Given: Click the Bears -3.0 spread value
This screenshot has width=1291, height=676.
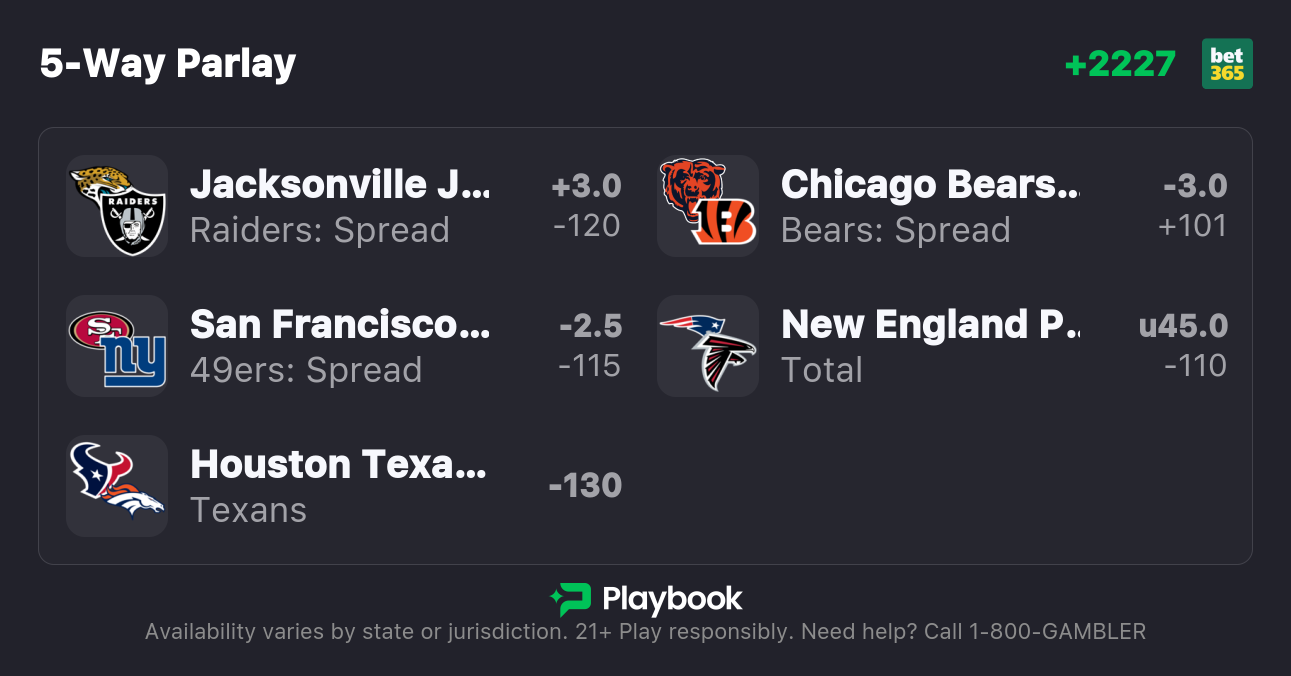Looking at the screenshot, I should pyautogui.click(x=1195, y=186).
